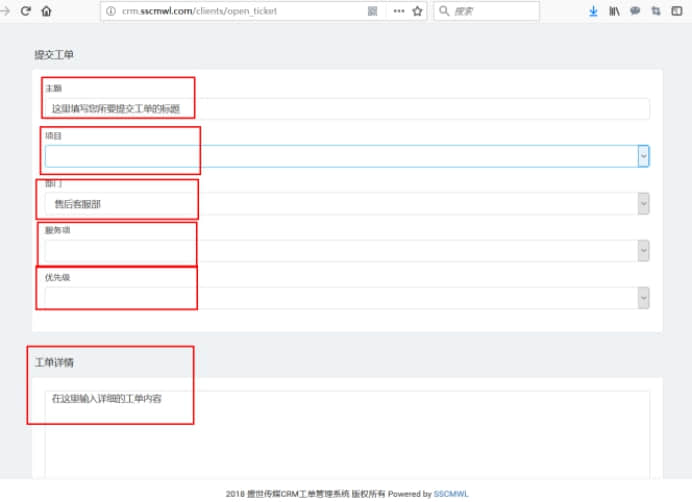Bookmark this page with the star icon
Viewport: 692px width, 502px height.
(x=417, y=11)
